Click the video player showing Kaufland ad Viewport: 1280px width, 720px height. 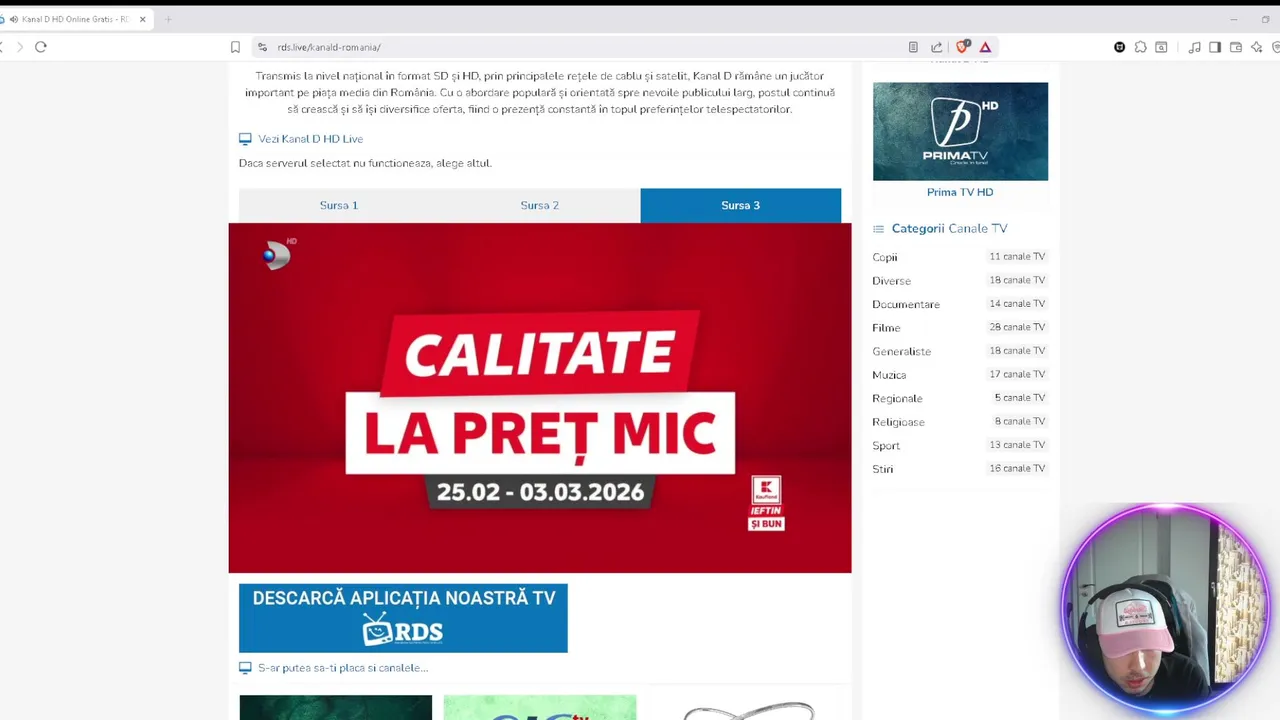tap(540, 398)
